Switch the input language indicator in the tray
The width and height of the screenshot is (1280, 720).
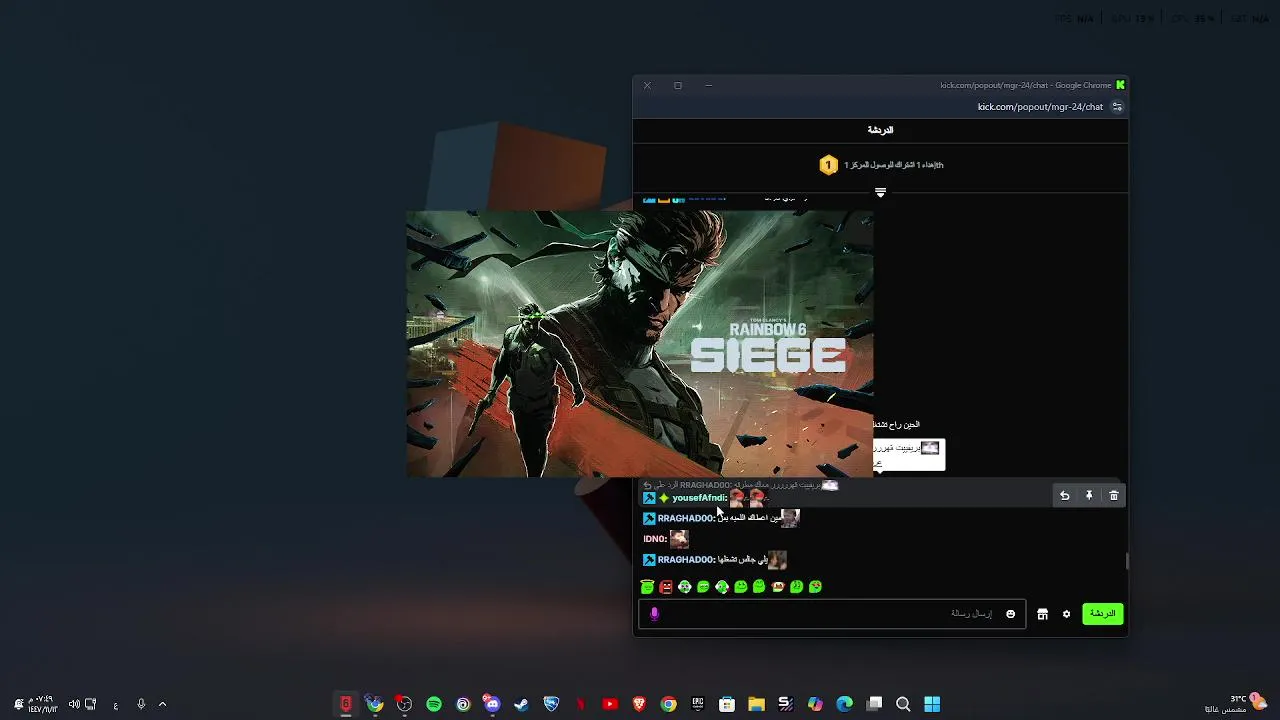coord(116,705)
